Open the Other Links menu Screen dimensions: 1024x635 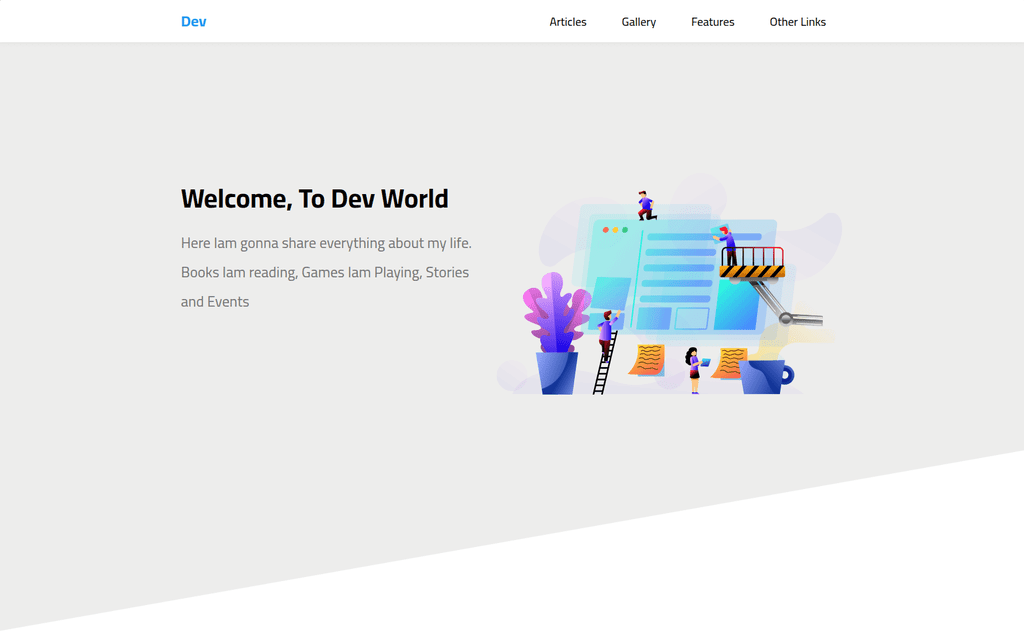point(797,22)
